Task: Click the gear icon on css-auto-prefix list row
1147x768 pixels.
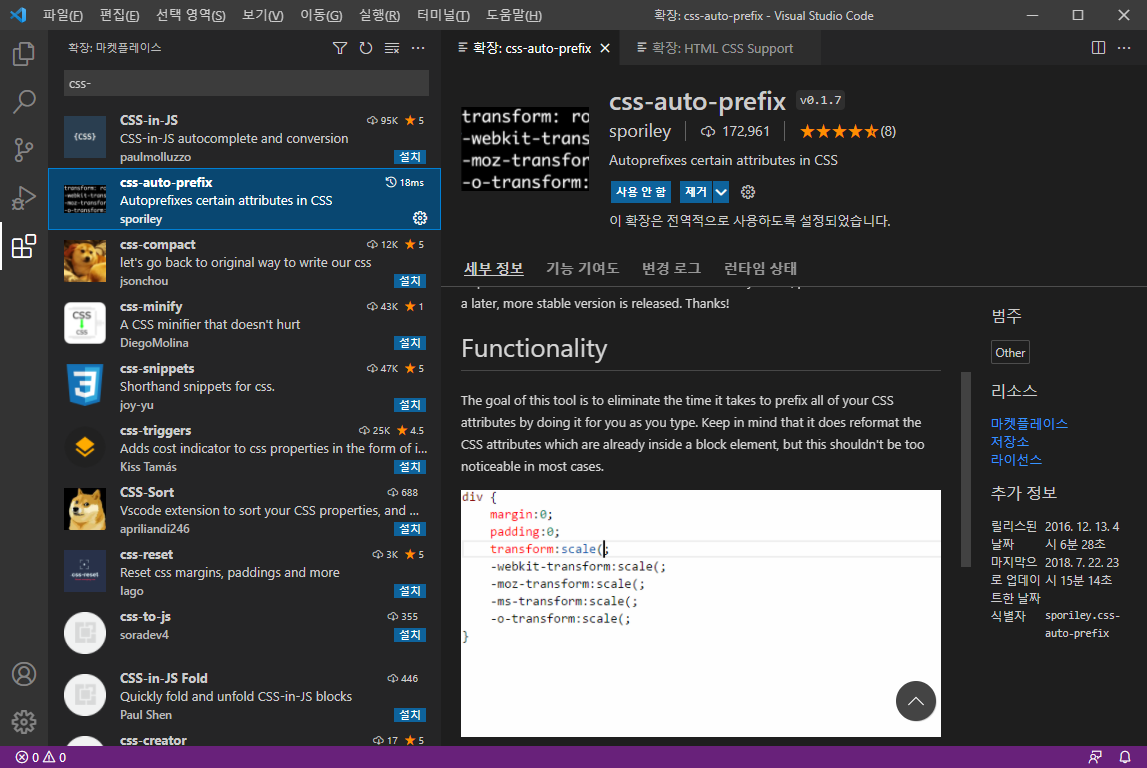Action: coord(420,218)
